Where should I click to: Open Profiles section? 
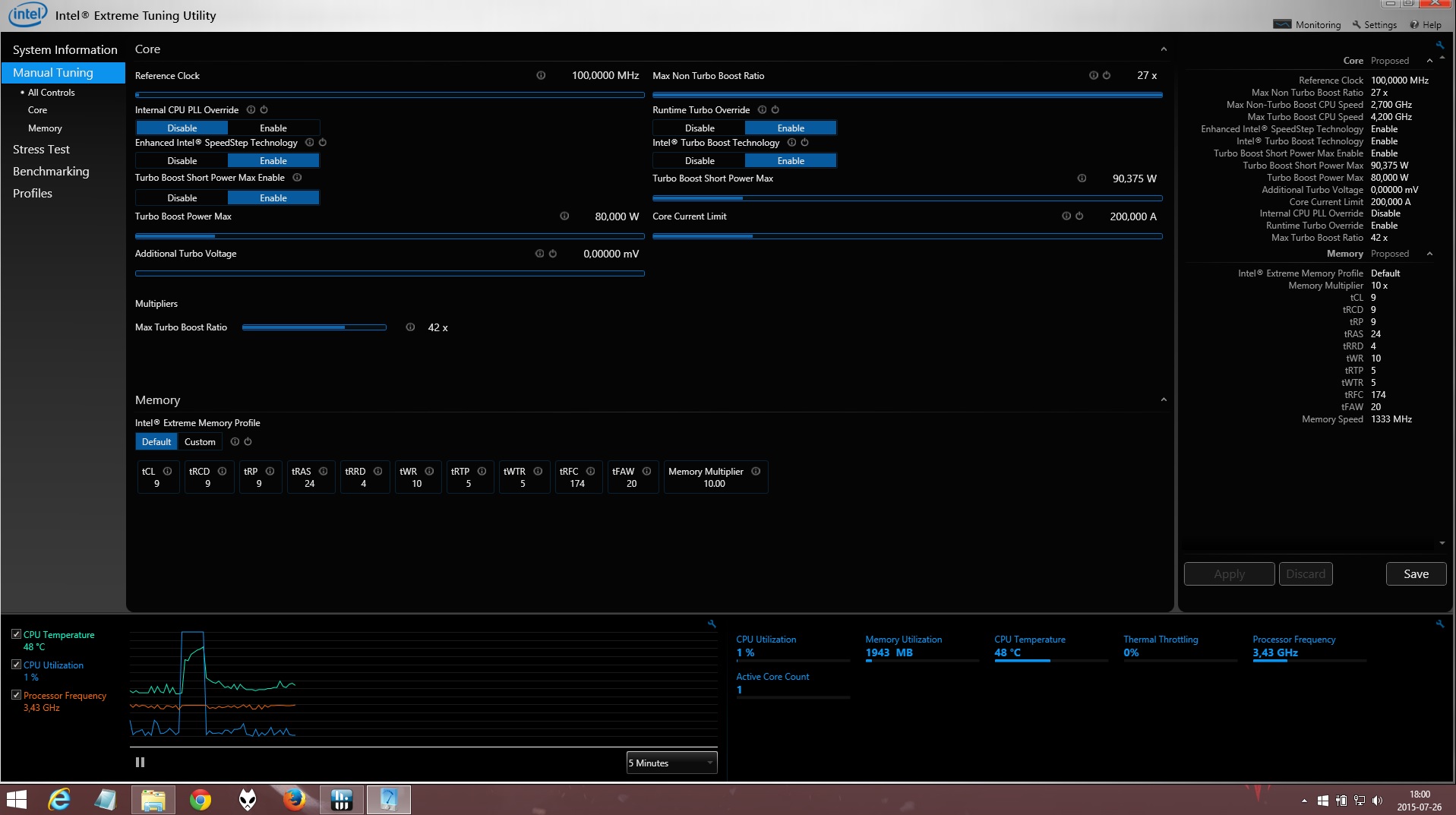click(33, 193)
